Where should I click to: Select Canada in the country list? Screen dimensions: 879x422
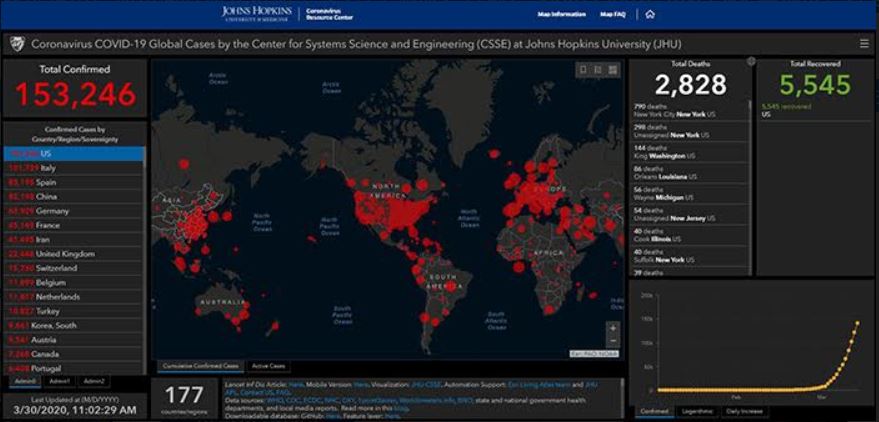click(x=74, y=354)
